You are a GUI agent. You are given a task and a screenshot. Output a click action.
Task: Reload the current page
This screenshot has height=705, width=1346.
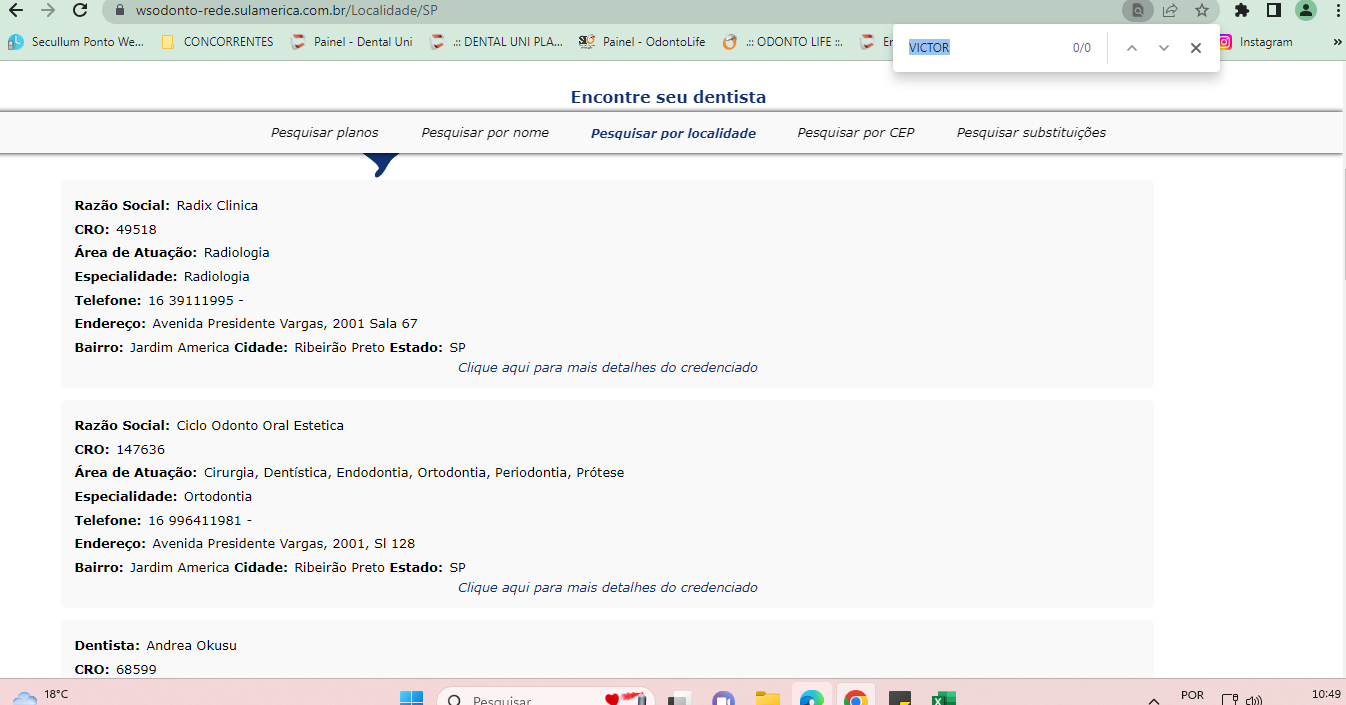click(81, 10)
